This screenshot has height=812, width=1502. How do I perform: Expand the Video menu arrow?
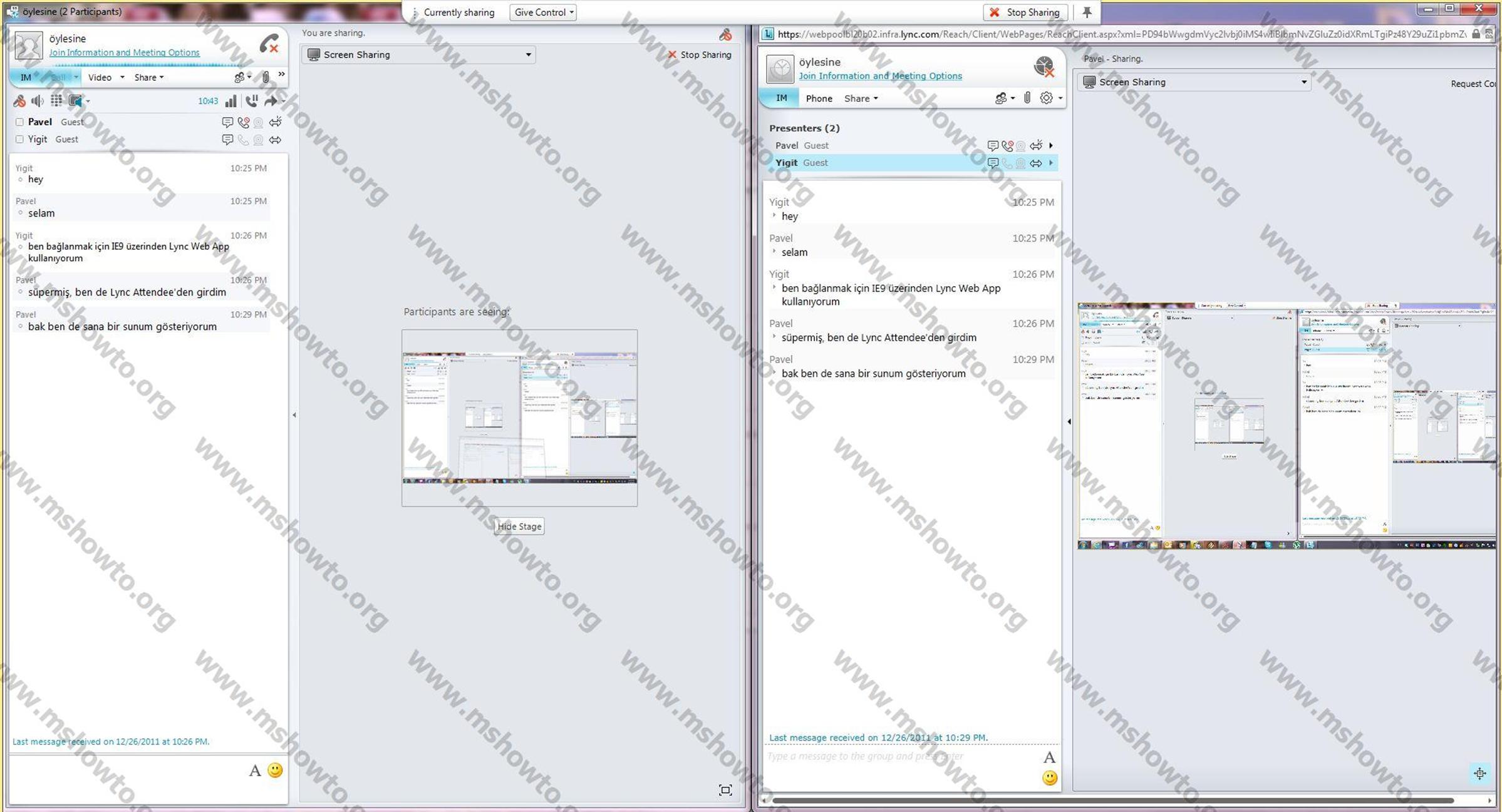(122, 77)
